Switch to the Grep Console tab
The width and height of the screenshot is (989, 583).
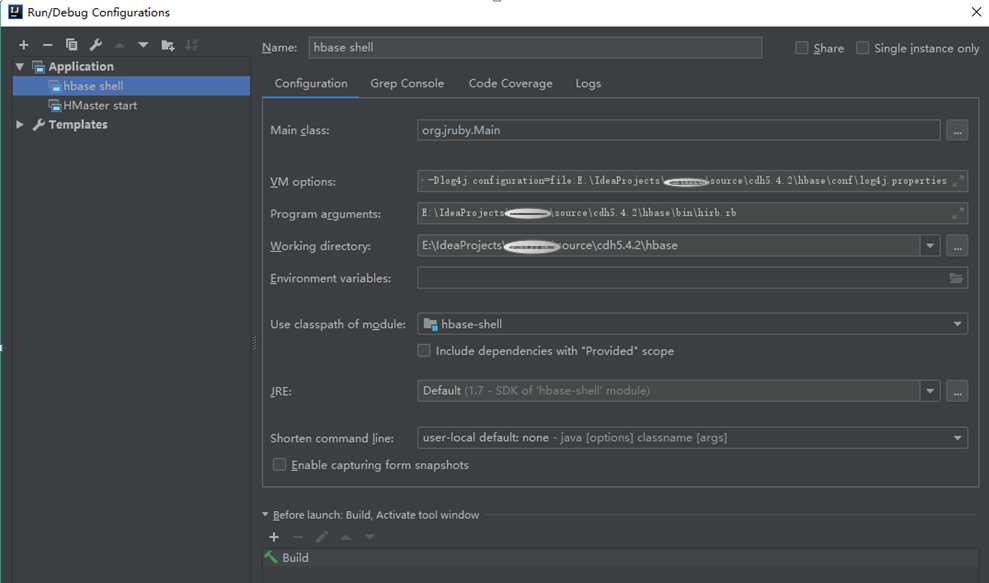407,83
